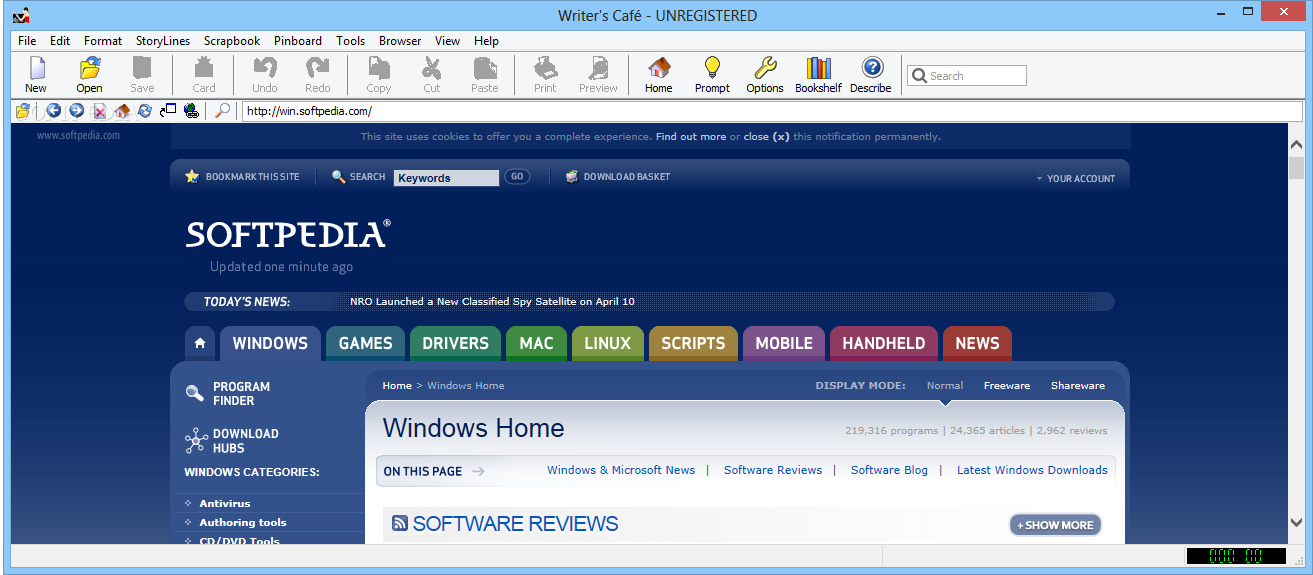This screenshot has height=575, width=1313.
Task: Click browser bar open-file folder icon
Action: (x=22, y=111)
